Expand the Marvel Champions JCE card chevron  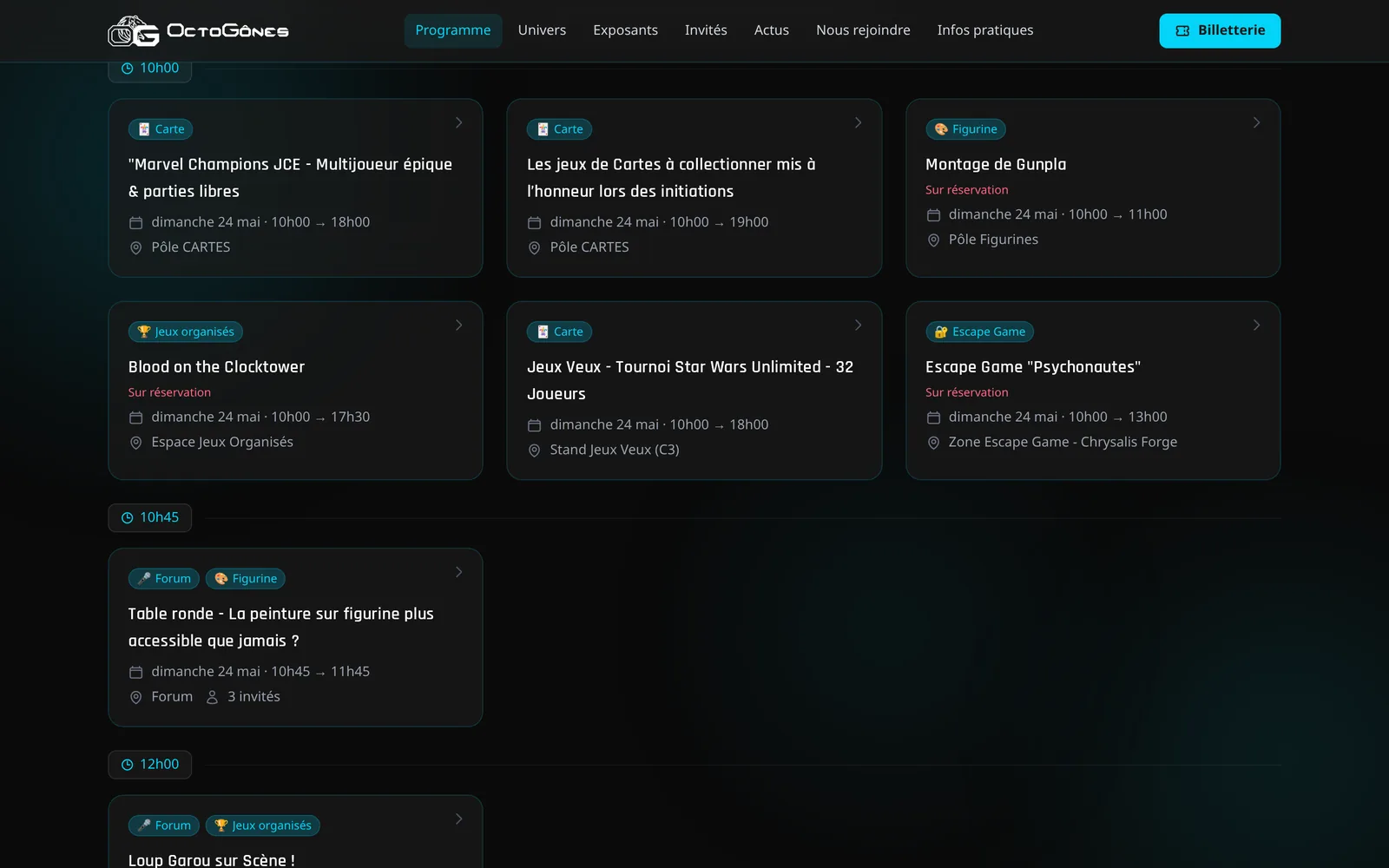(x=459, y=122)
